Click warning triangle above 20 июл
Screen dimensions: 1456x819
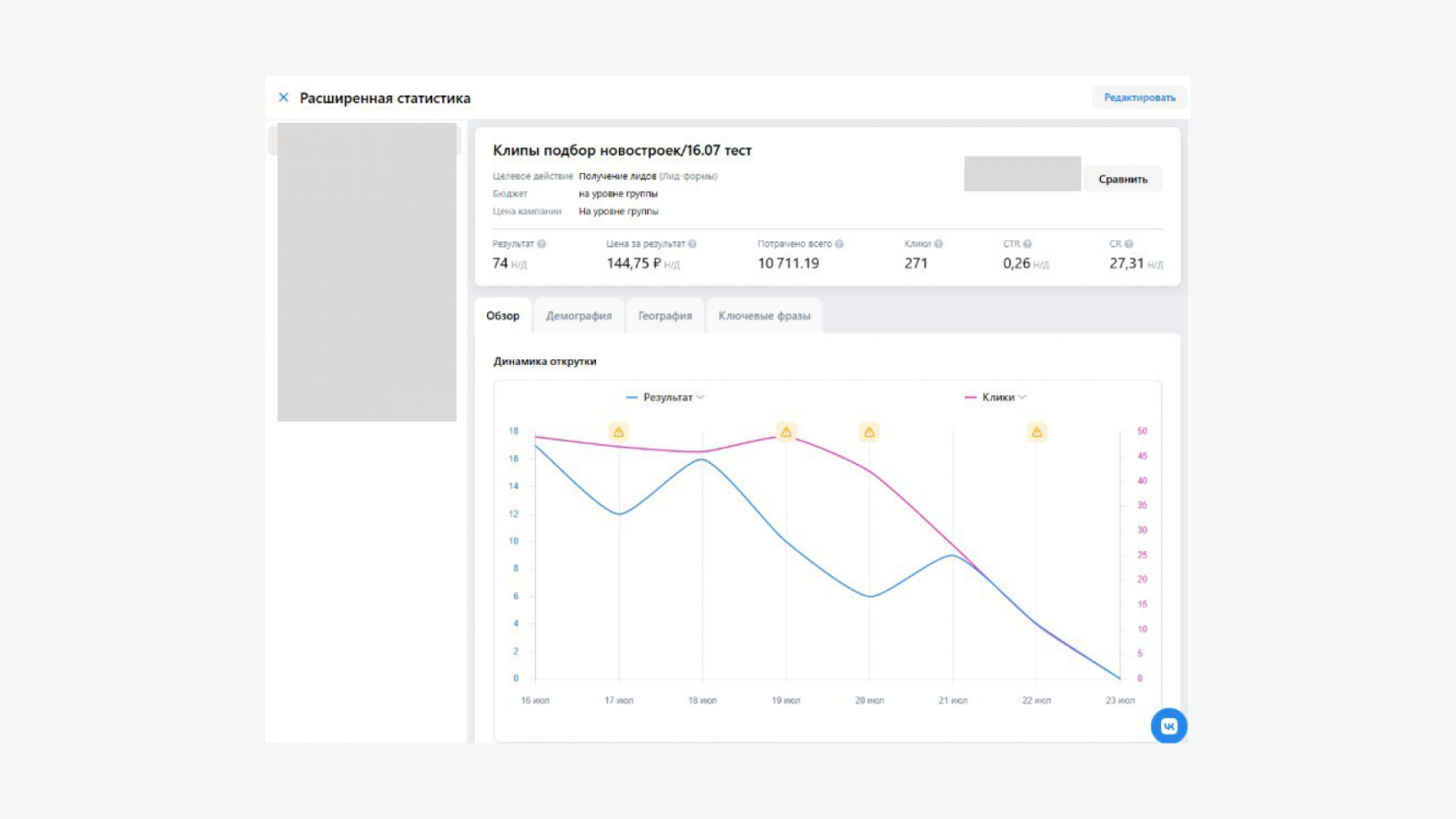[x=869, y=432]
